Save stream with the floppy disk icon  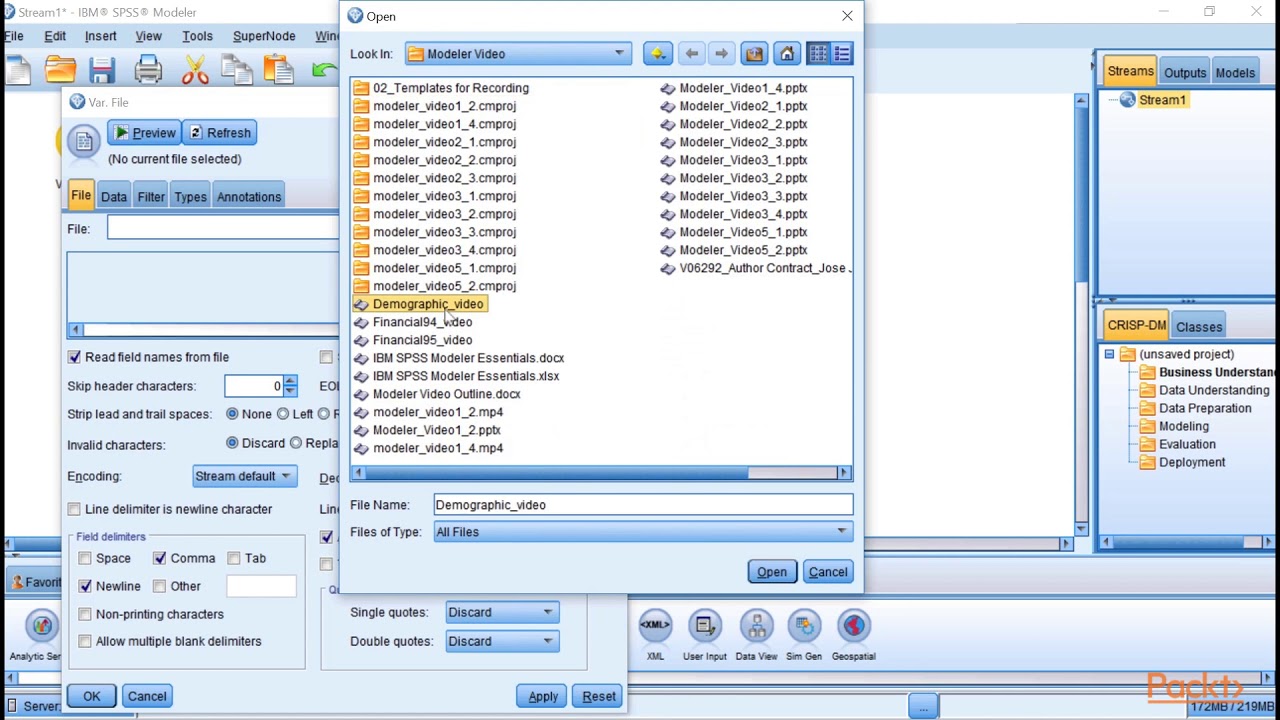pos(102,69)
